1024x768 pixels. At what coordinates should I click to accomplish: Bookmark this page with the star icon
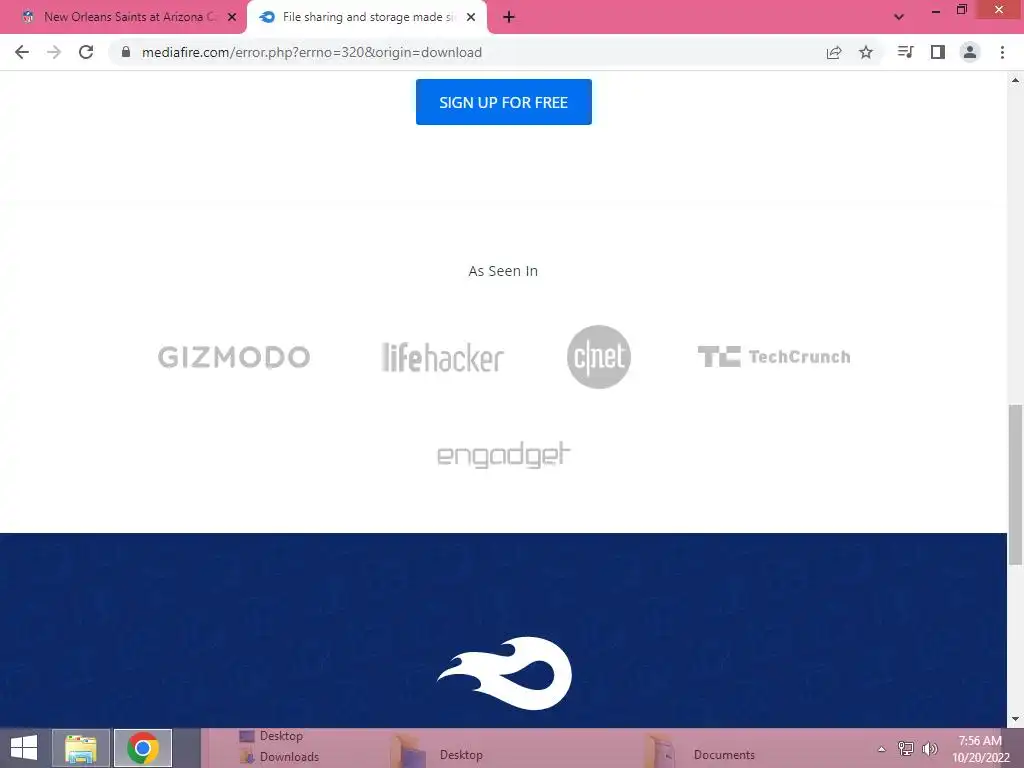(x=866, y=52)
